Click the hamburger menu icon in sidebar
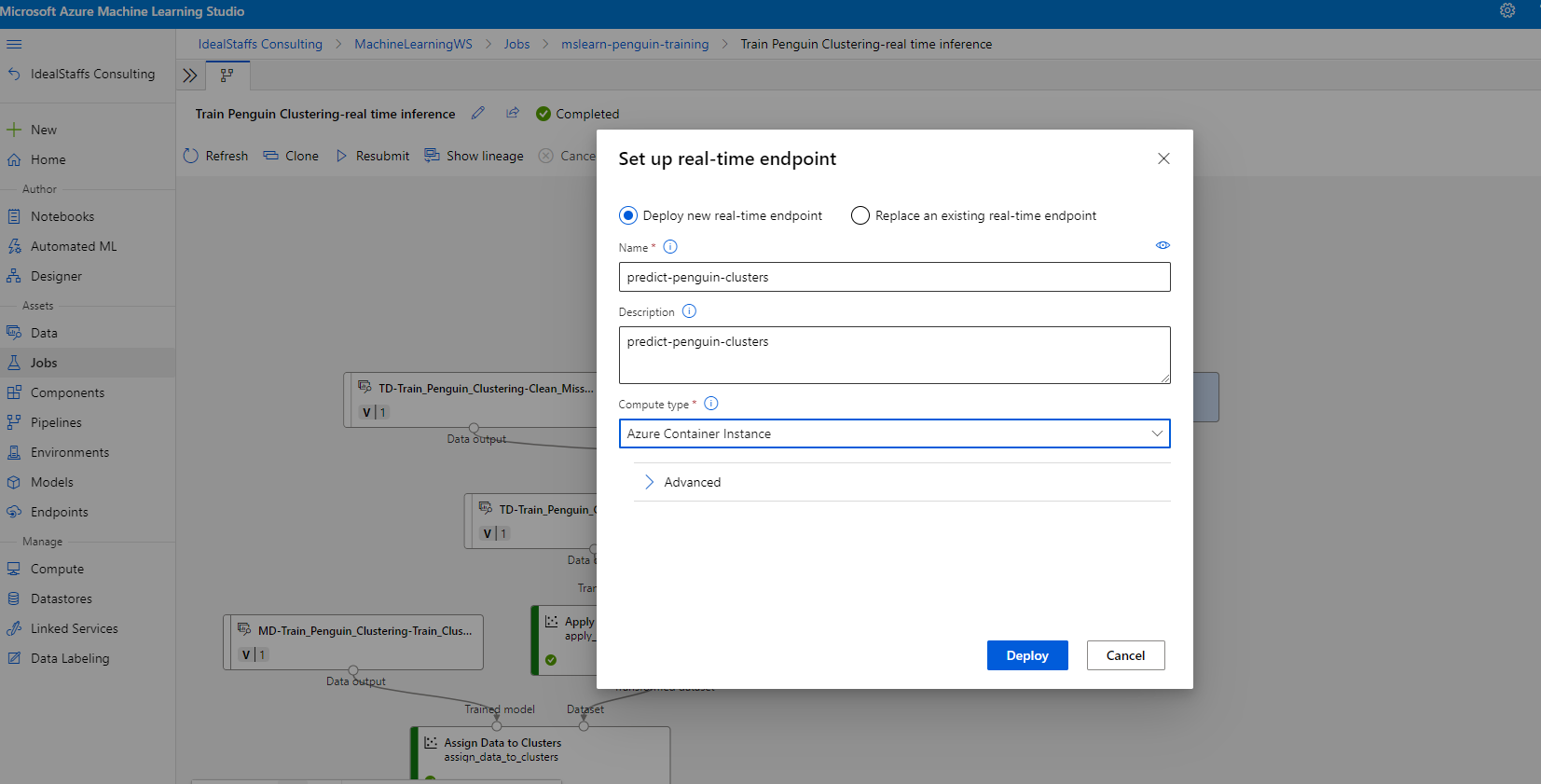 point(14,44)
